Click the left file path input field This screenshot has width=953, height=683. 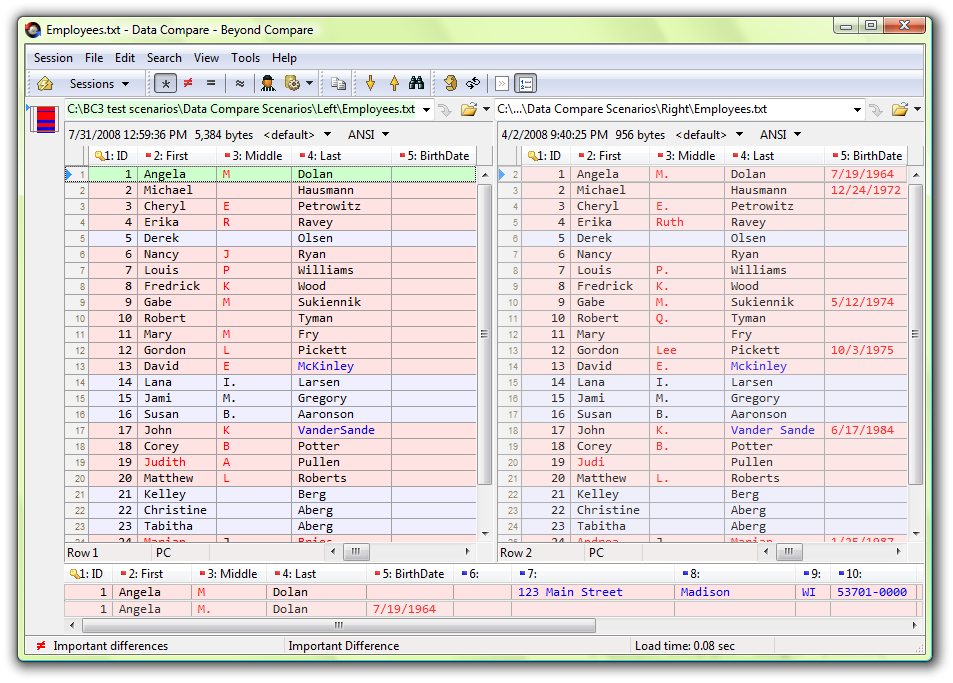click(242, 109)
